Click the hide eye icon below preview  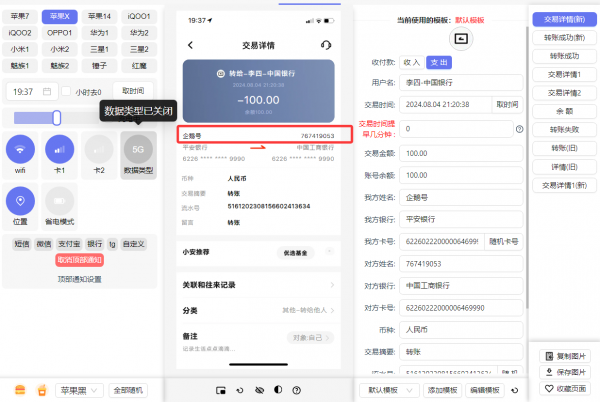(258, 389)
